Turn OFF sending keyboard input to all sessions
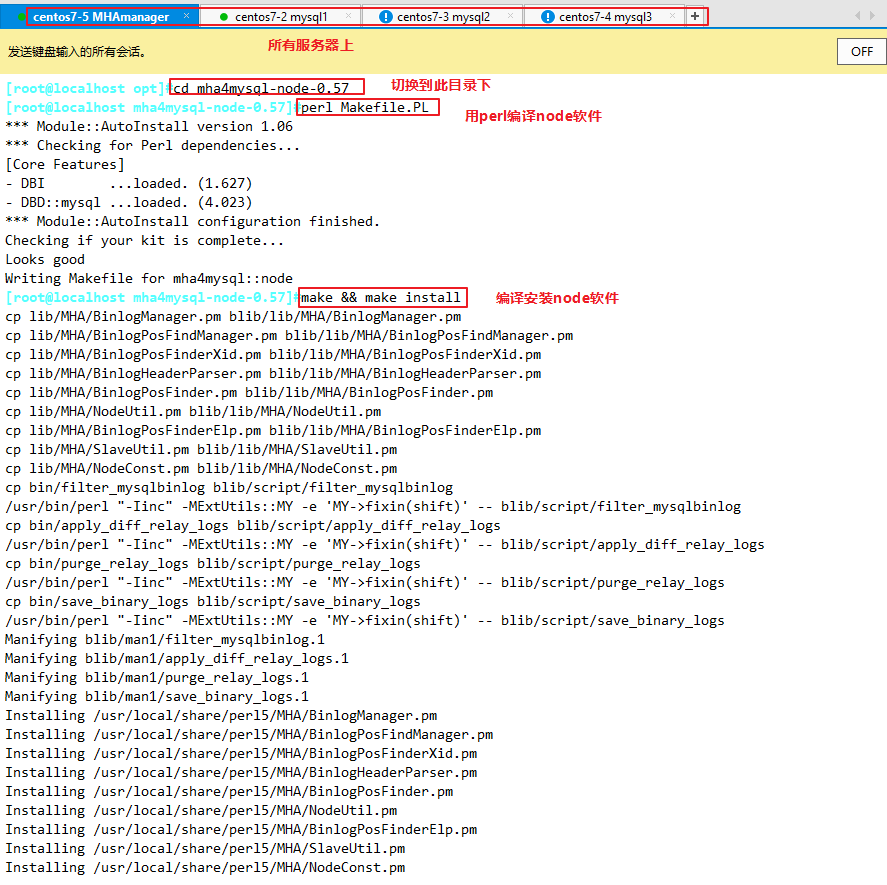Image resolution: width=887 pixels, height=885 pixels. click(x=862, y=51)
